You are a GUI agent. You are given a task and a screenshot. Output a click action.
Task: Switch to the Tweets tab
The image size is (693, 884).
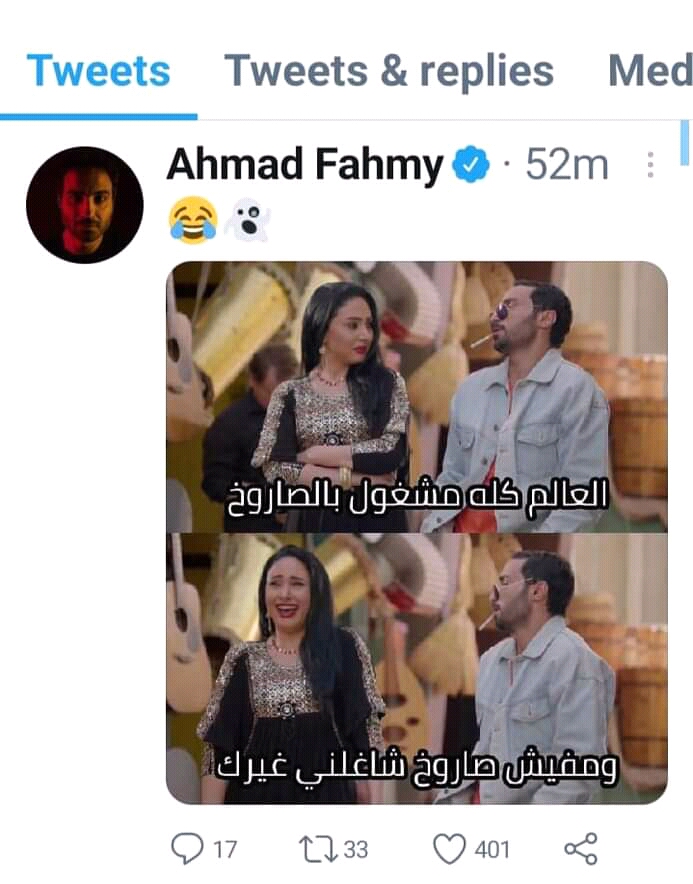pos(98,71)
